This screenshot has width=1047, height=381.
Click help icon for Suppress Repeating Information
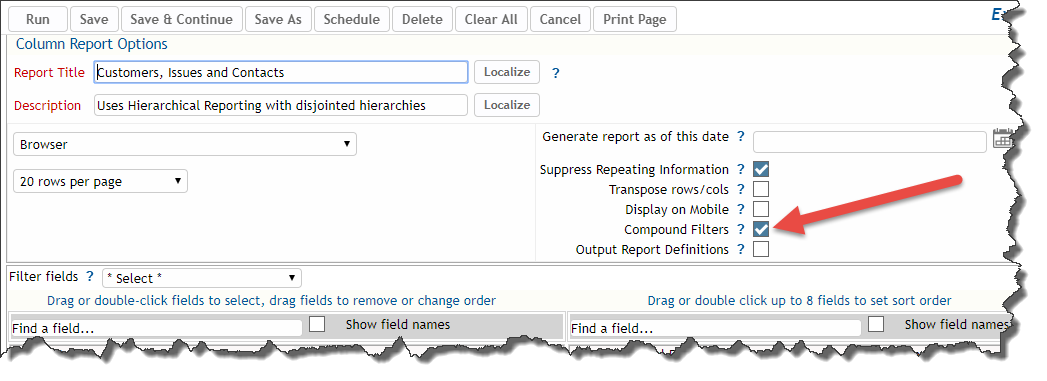point(740,169)
